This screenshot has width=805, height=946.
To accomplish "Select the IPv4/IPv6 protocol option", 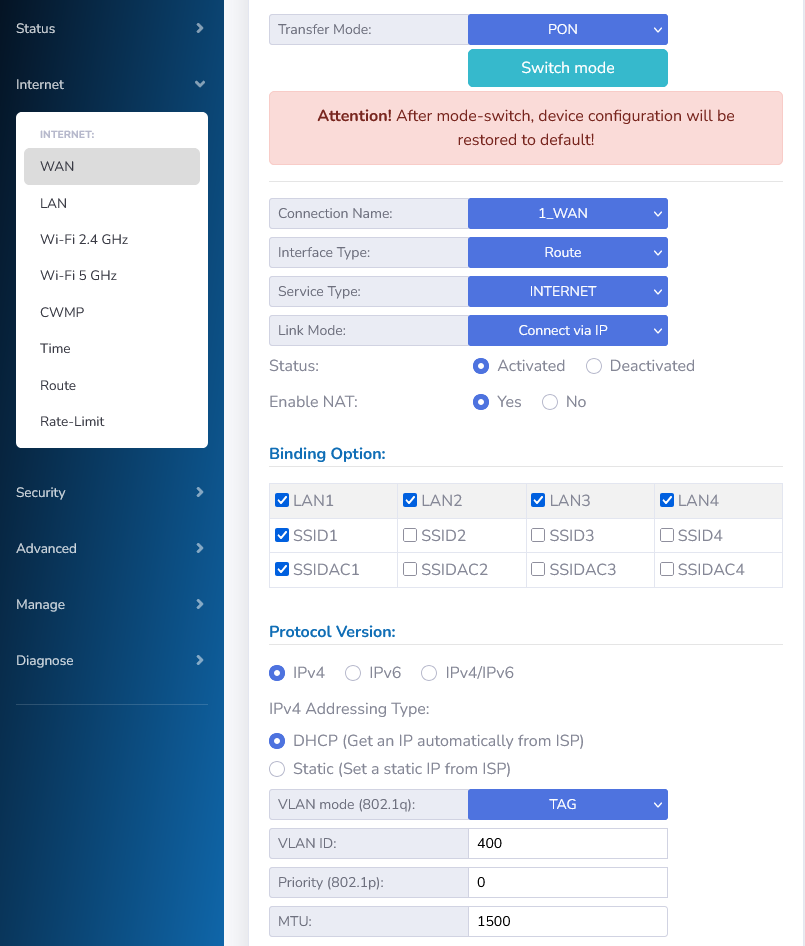I will tap(429, 673).
